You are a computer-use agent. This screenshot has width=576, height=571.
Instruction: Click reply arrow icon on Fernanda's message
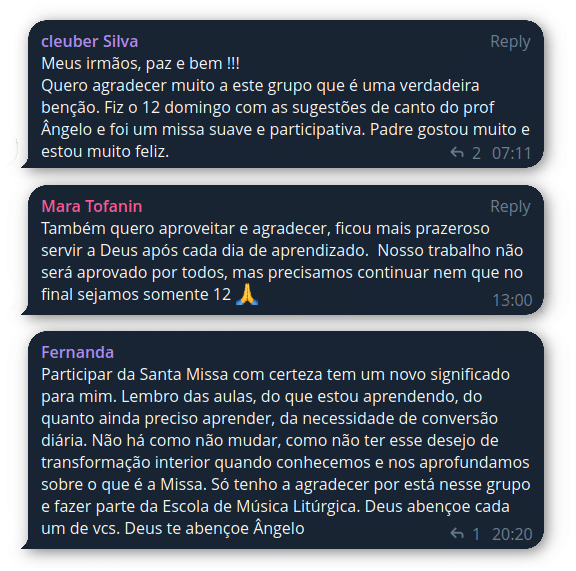457,533
